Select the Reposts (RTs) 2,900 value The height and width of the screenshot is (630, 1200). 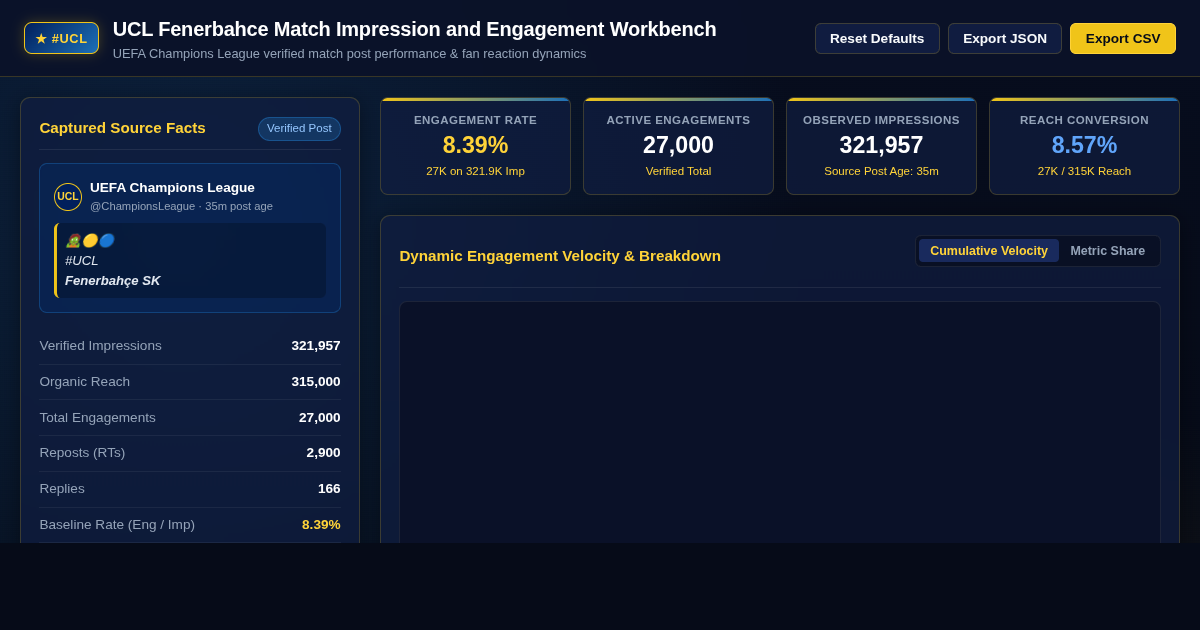pyautogui.click(x=323, y=452)
